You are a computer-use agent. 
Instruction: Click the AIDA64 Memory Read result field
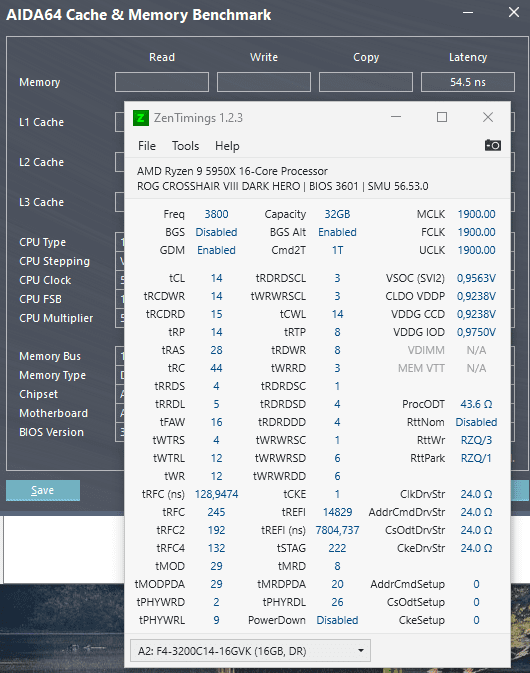(162, 82)
